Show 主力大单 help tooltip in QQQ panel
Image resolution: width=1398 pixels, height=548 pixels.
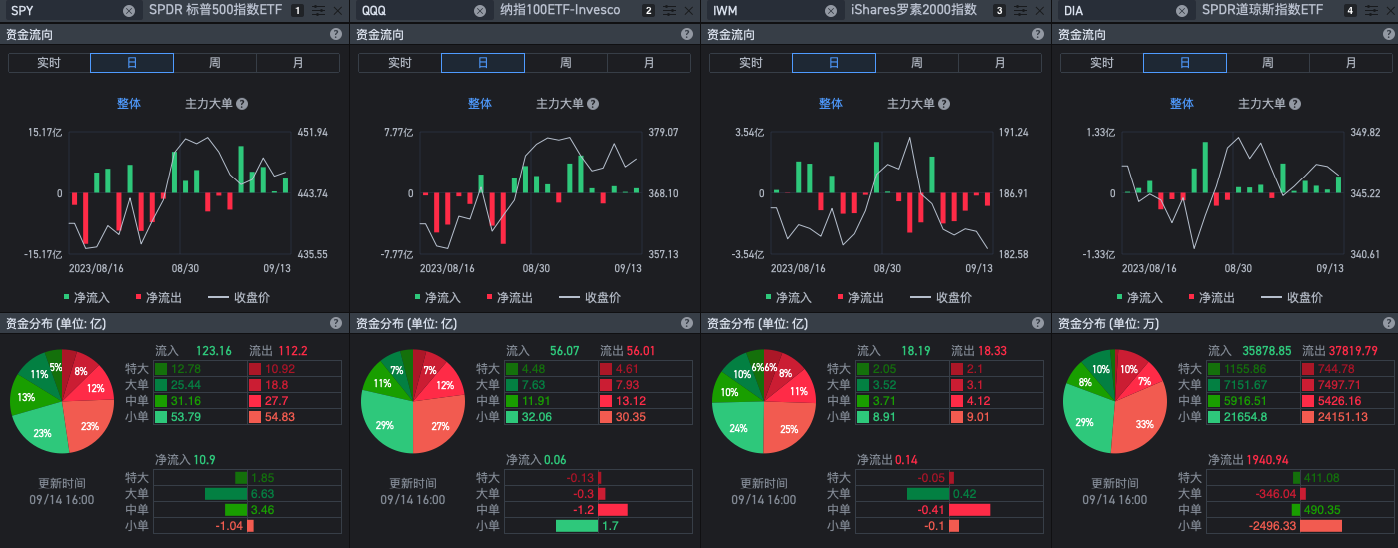[593, 104]
